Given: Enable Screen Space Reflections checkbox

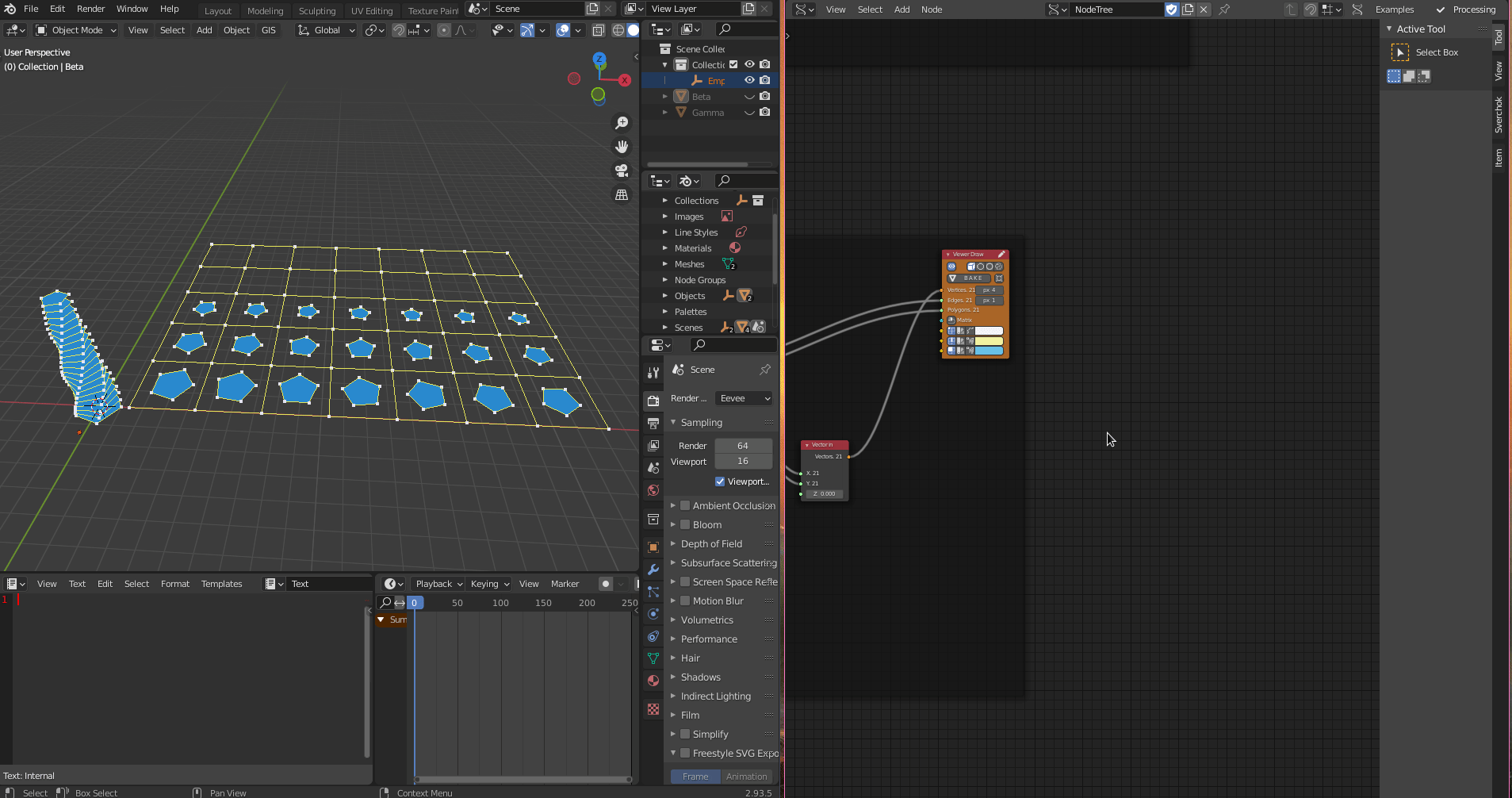Looking at the screenshot, I should point(685,581).
